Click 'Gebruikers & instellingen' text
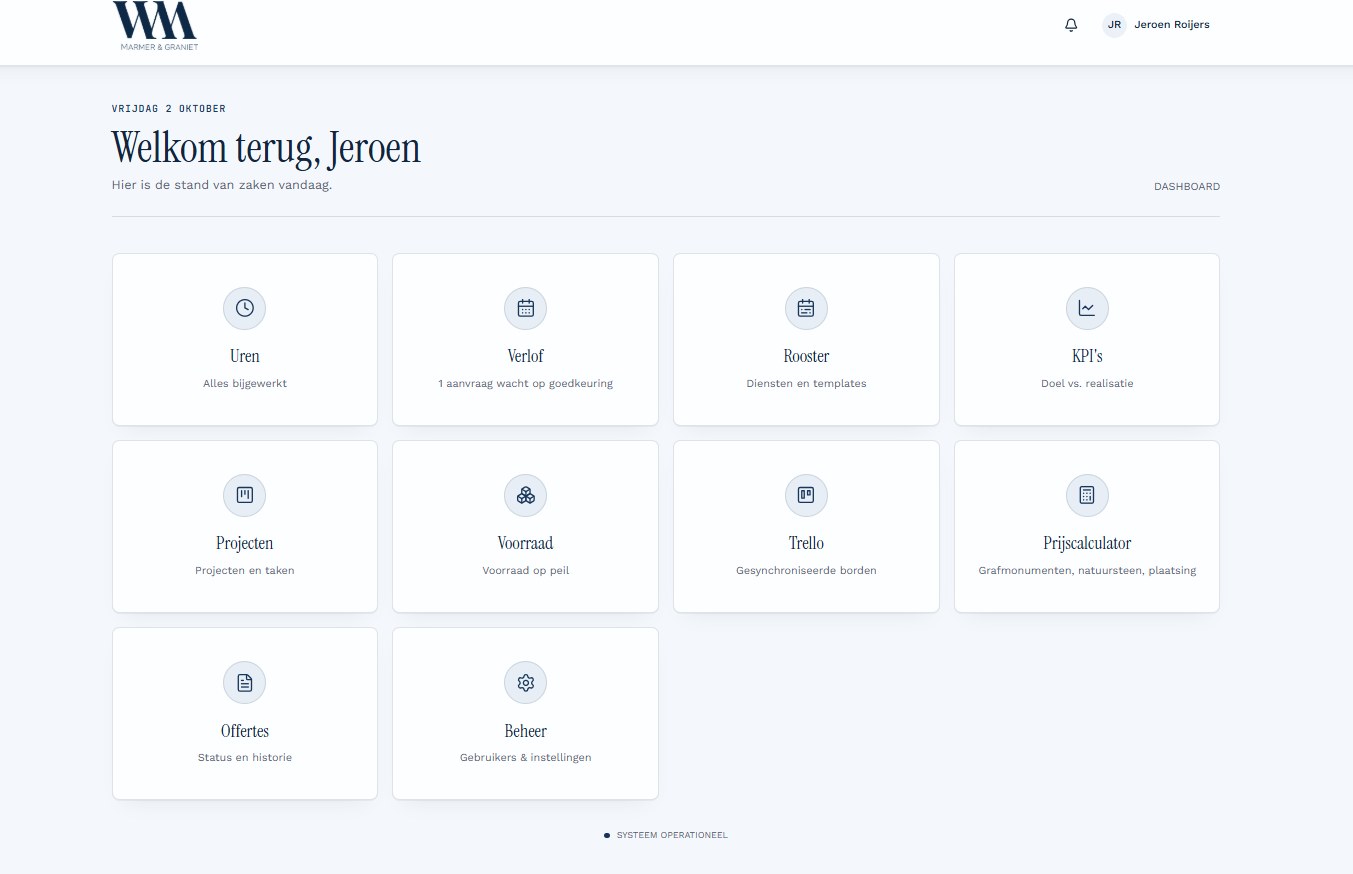 pyautogui.click(x=526, y=757)
